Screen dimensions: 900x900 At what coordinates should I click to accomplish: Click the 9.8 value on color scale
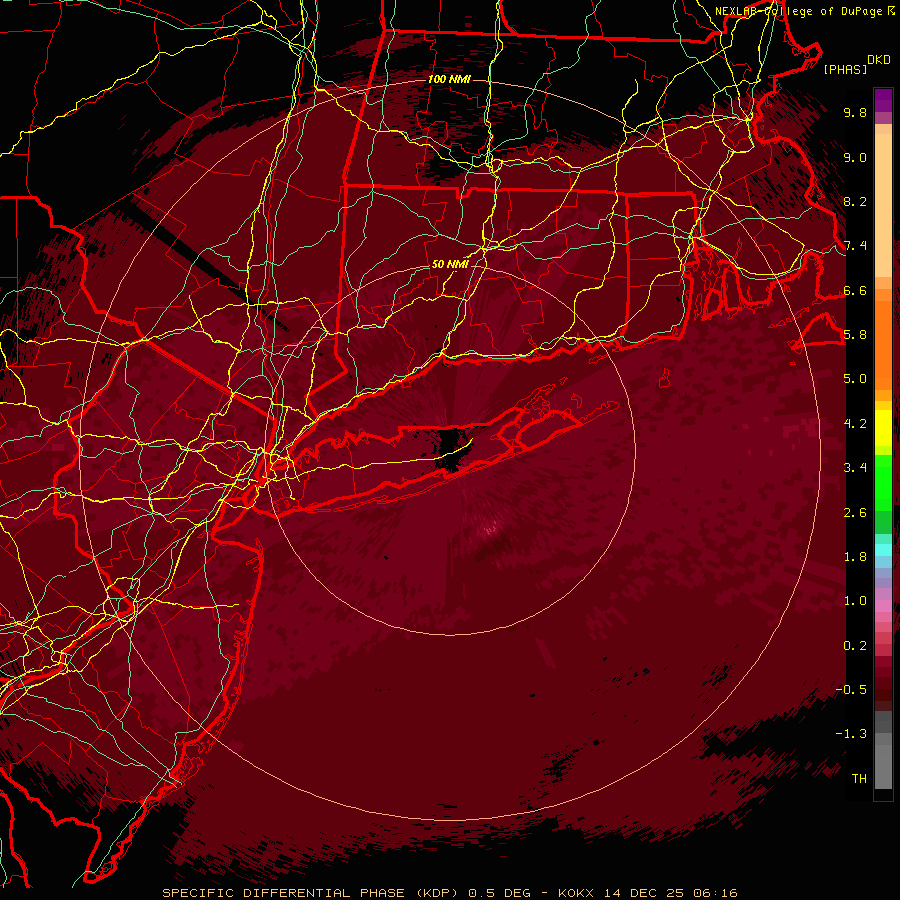pos(855,112)
